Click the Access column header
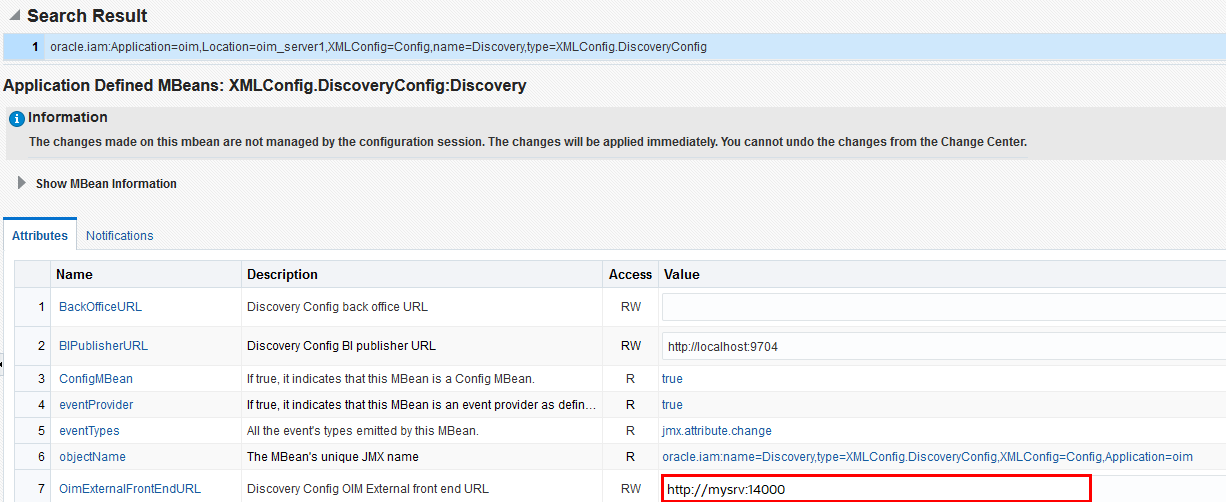The height and width of the screenshot is (502, 1226). [630, 274]
